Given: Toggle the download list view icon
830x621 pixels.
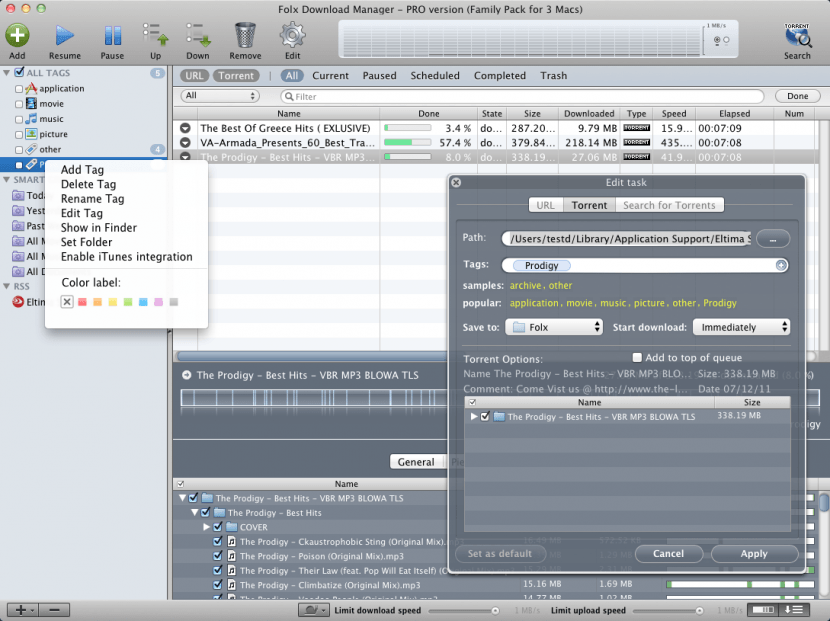Looking at the screenshot, I should (795, 610).
